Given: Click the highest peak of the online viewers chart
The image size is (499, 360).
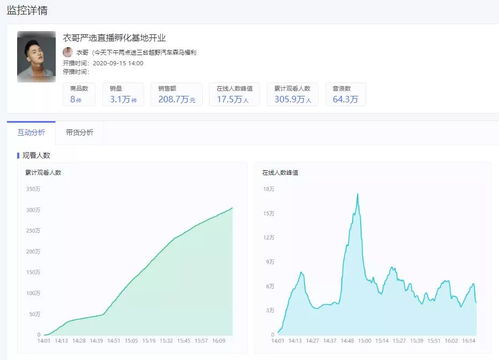Looking at the screenshot, I should coord(358,194).
